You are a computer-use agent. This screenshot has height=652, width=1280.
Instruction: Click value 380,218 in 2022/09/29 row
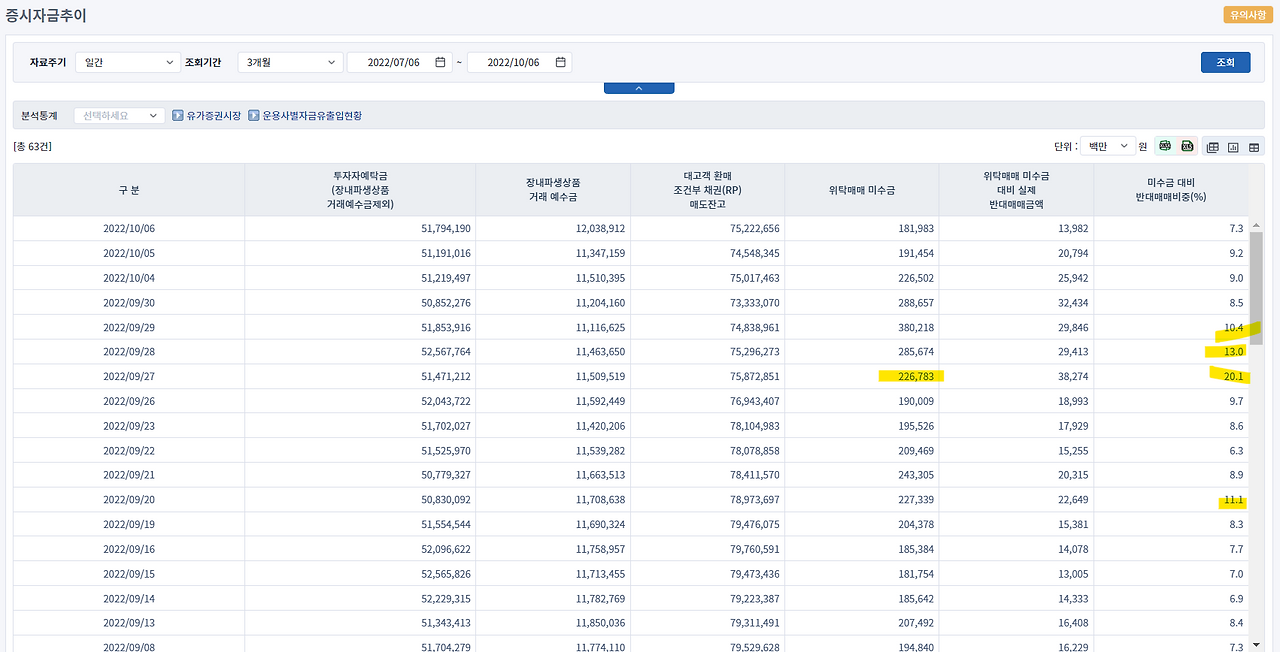pos(914,328)
